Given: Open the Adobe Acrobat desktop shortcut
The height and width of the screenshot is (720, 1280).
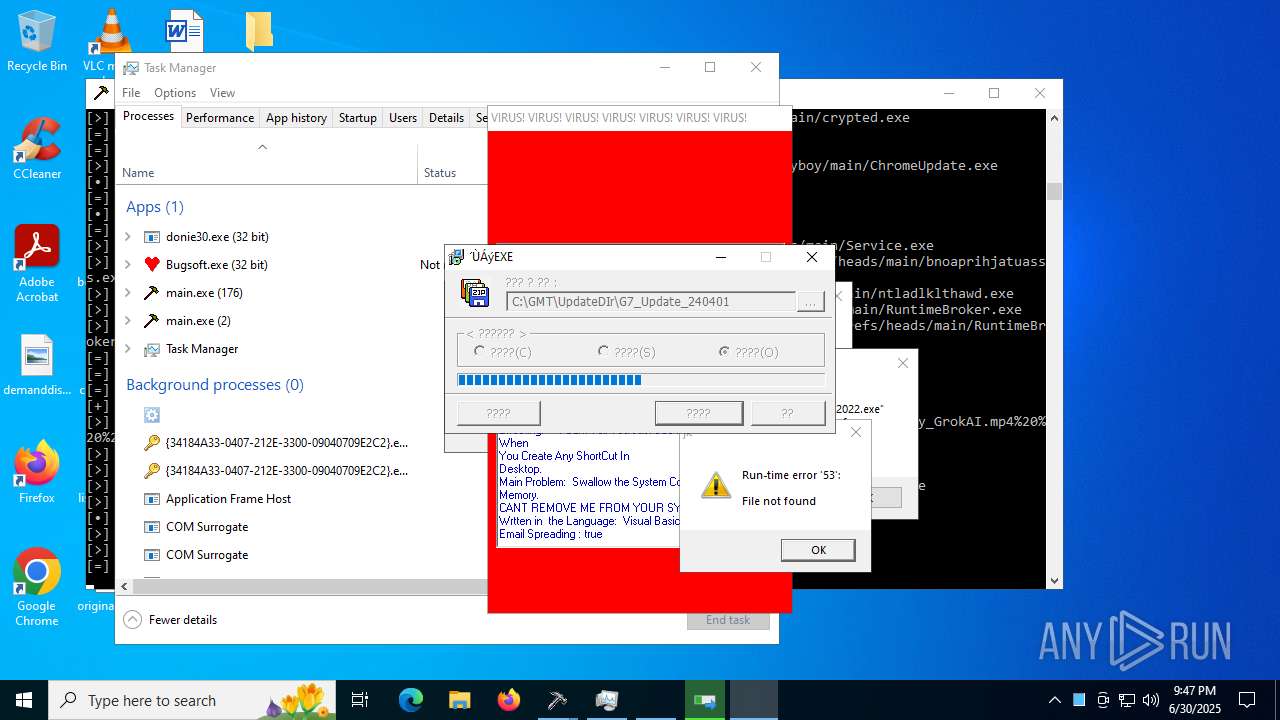Looking at the screenshot, I should [x=37, y=263].
